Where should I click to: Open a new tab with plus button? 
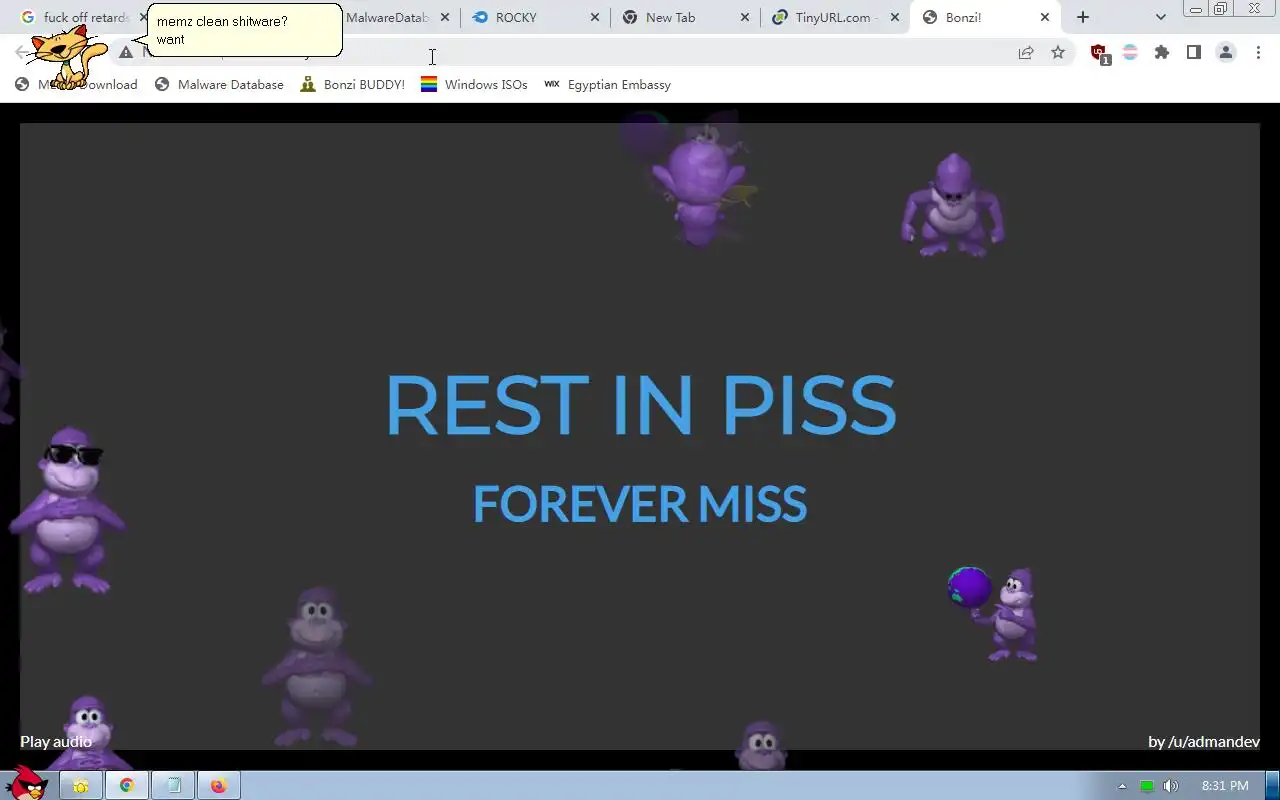coord(1083,17)
